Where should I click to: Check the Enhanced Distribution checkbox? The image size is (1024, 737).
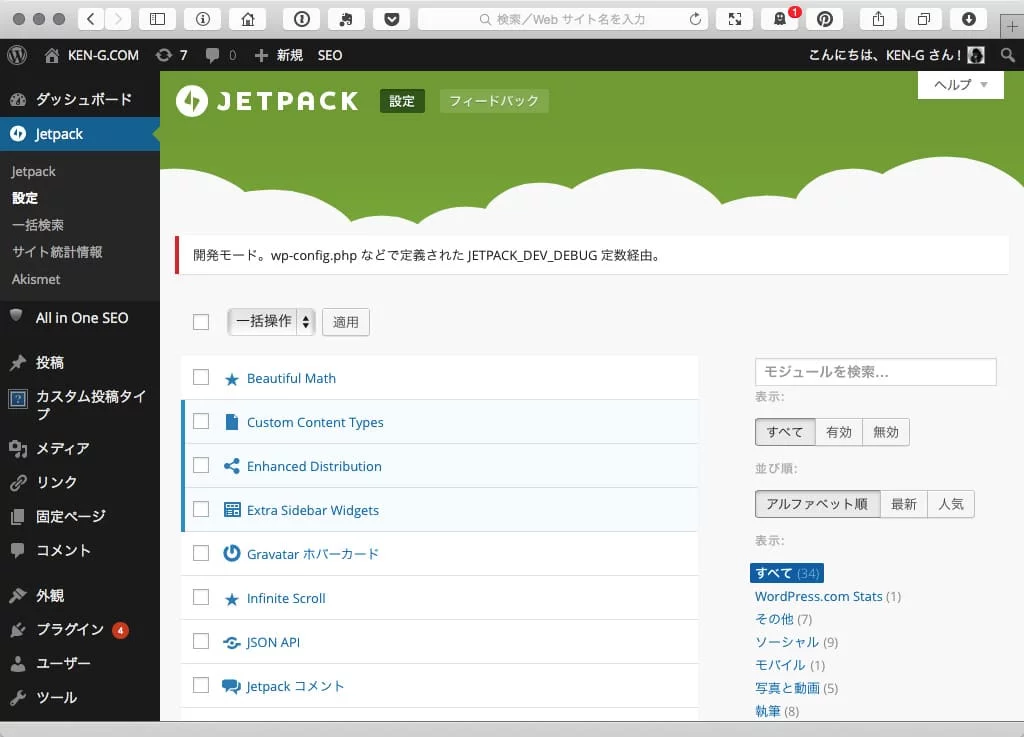[201, 465]
